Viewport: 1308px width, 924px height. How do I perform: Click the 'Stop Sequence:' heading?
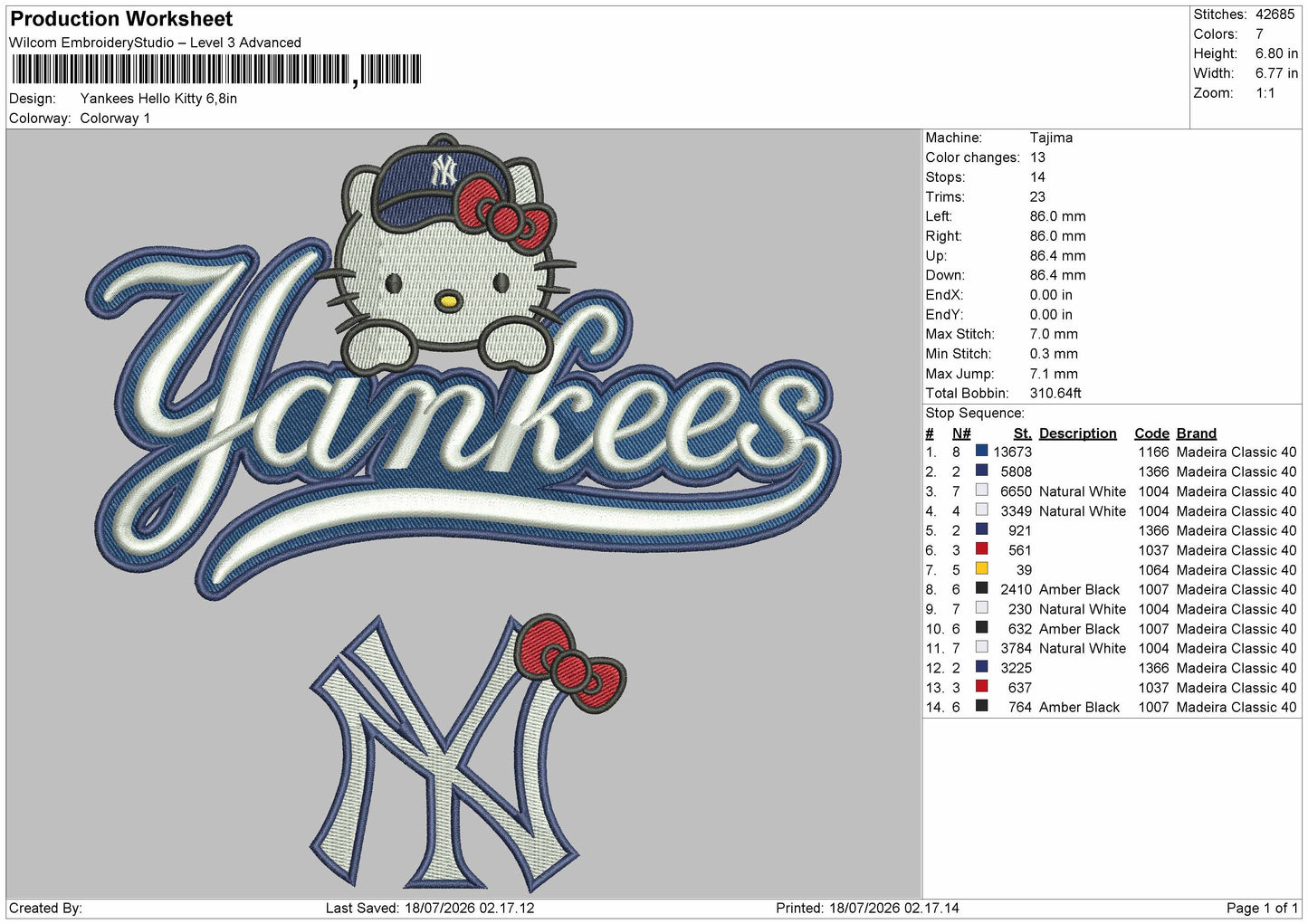click(975, 414)
